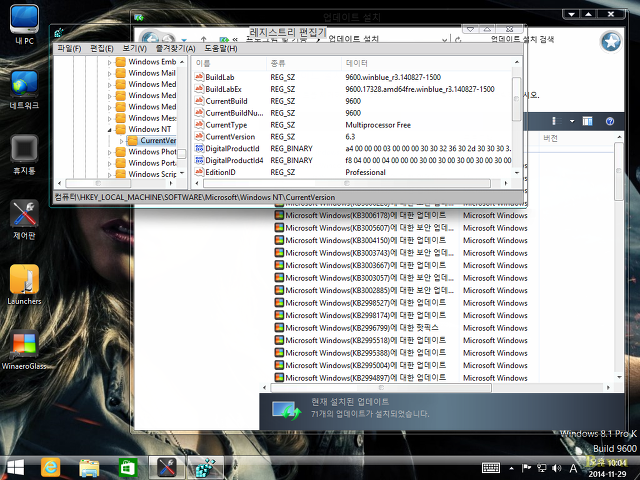Collapse the Windows NT tree node
Screen dimensions: 640x480
tap(109, 130)
